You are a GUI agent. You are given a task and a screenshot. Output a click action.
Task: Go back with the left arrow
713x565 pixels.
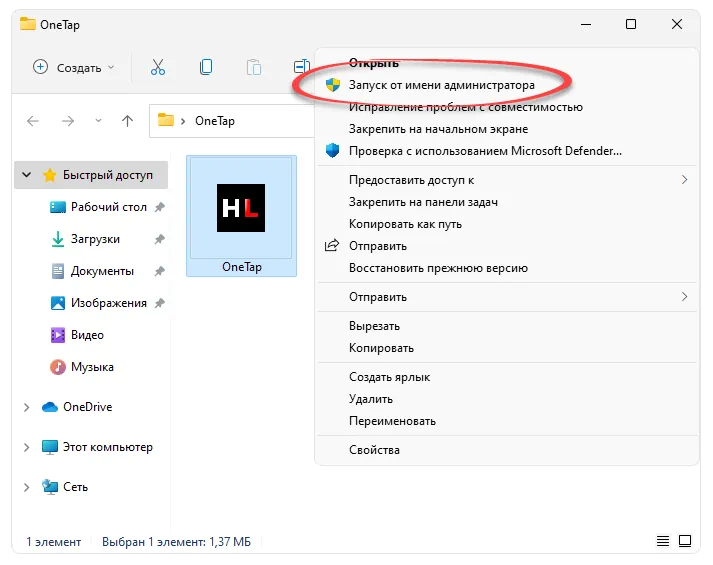33,121
